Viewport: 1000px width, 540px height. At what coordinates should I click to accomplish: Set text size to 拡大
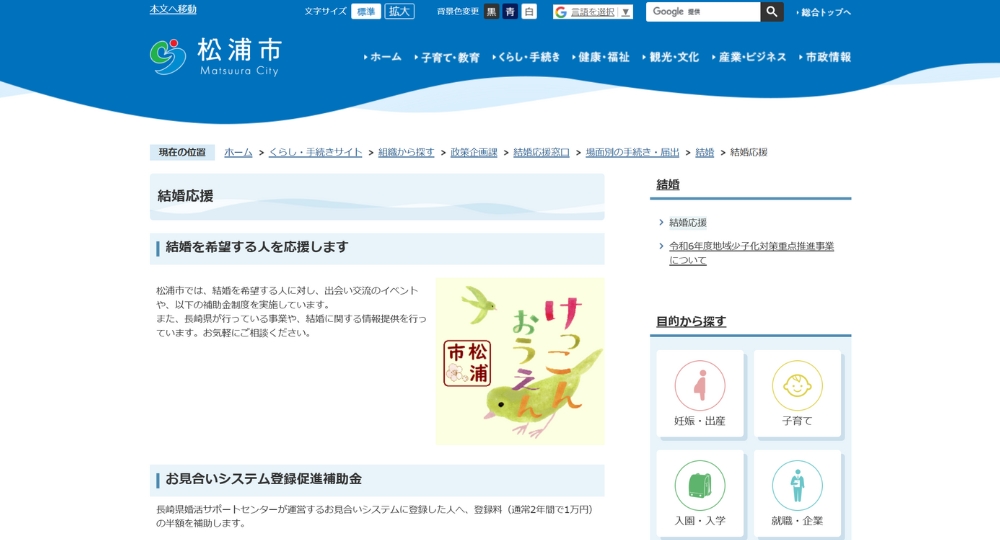click(400, 12)
